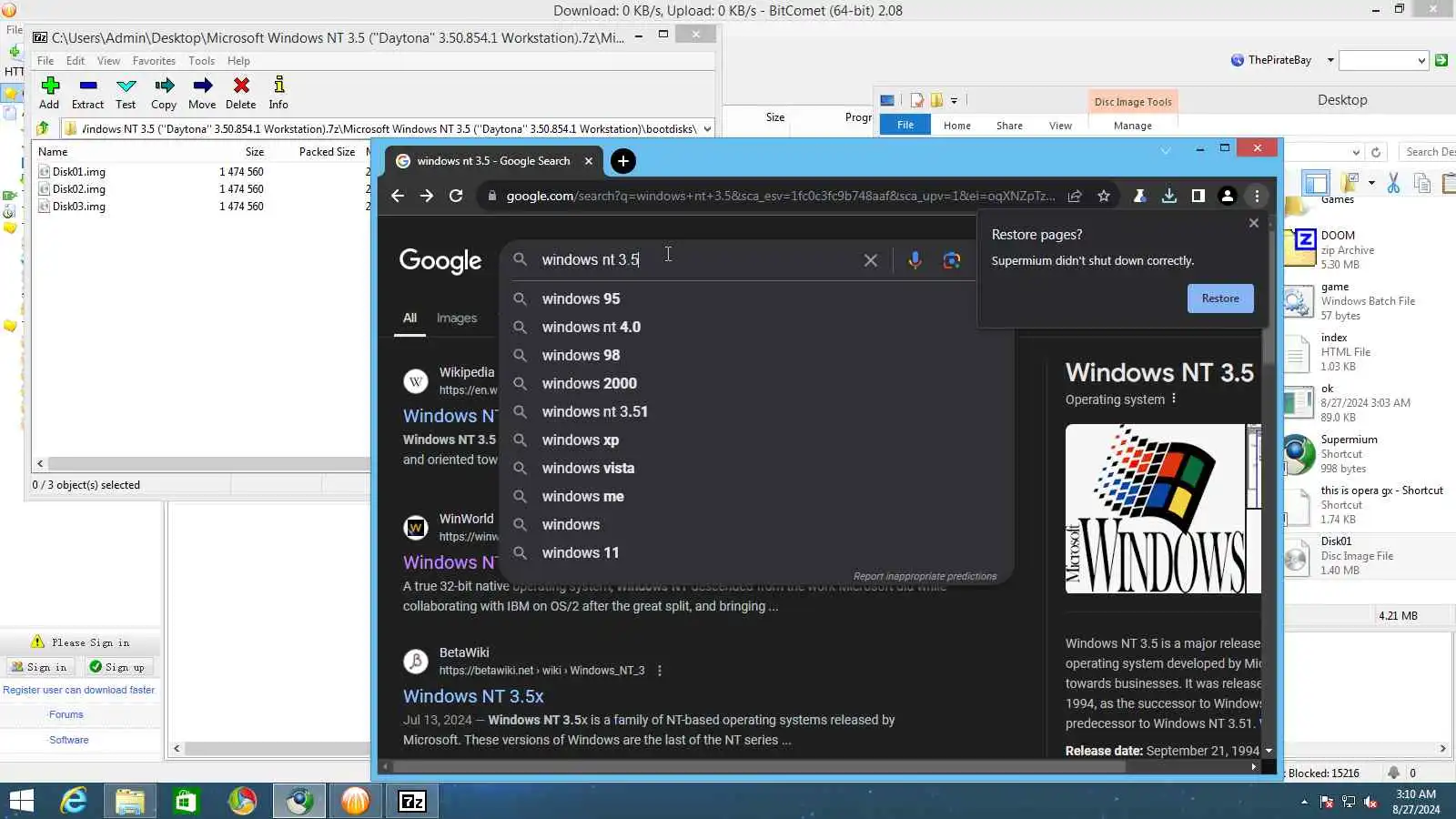
Task: Go back in the browser
Action: (x=398, y=196)
